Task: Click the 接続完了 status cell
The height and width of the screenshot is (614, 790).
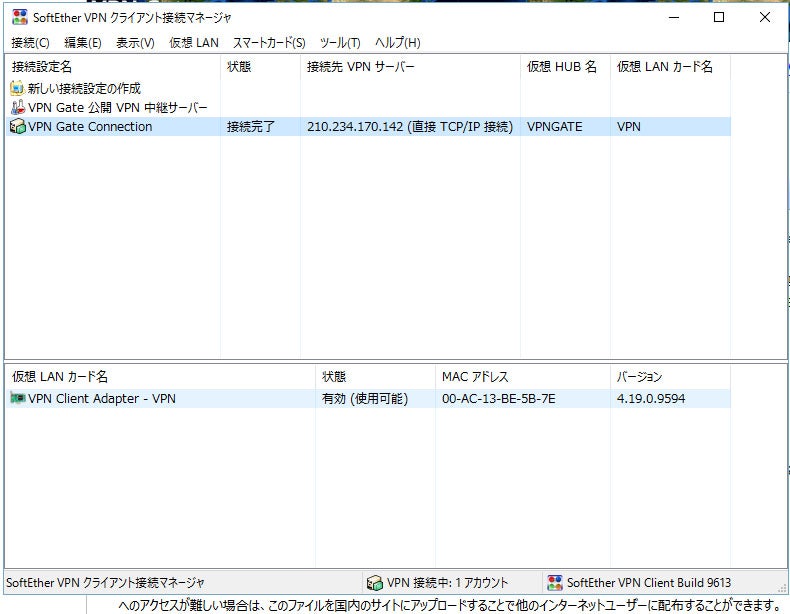Action: coord(250,126)
